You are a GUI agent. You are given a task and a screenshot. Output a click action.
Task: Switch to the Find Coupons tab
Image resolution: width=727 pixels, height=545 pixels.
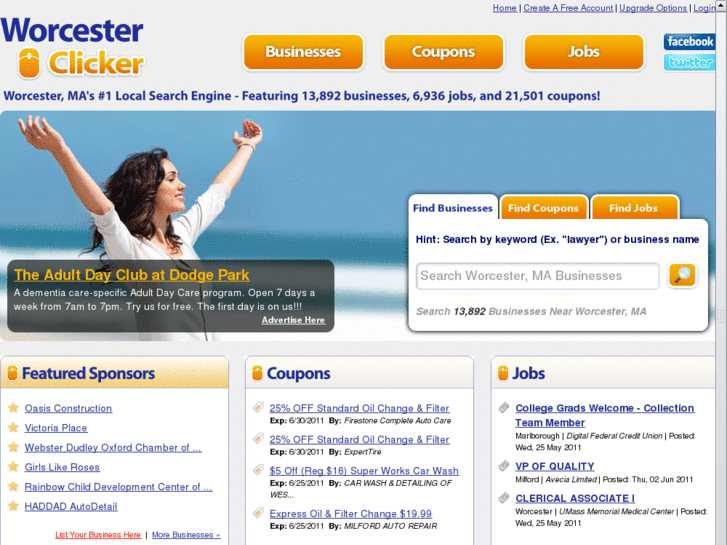pos(543,208)
